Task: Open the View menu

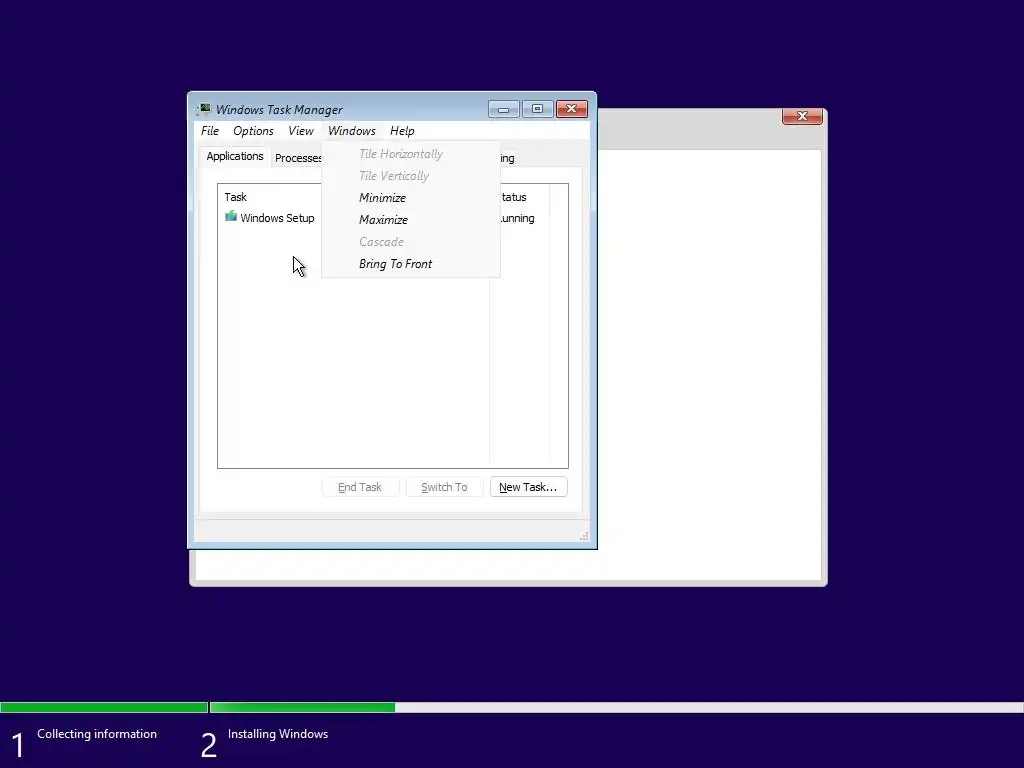Action: pyautogui.click(x=300, y=131)
